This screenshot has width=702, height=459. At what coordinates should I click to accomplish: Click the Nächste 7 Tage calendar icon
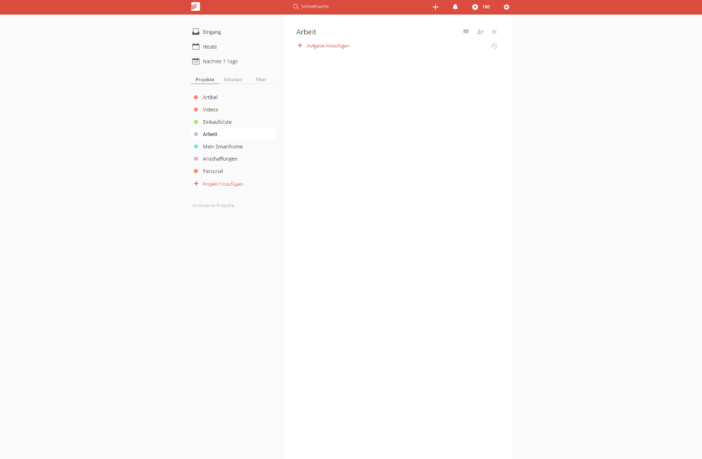coord(196,61)
